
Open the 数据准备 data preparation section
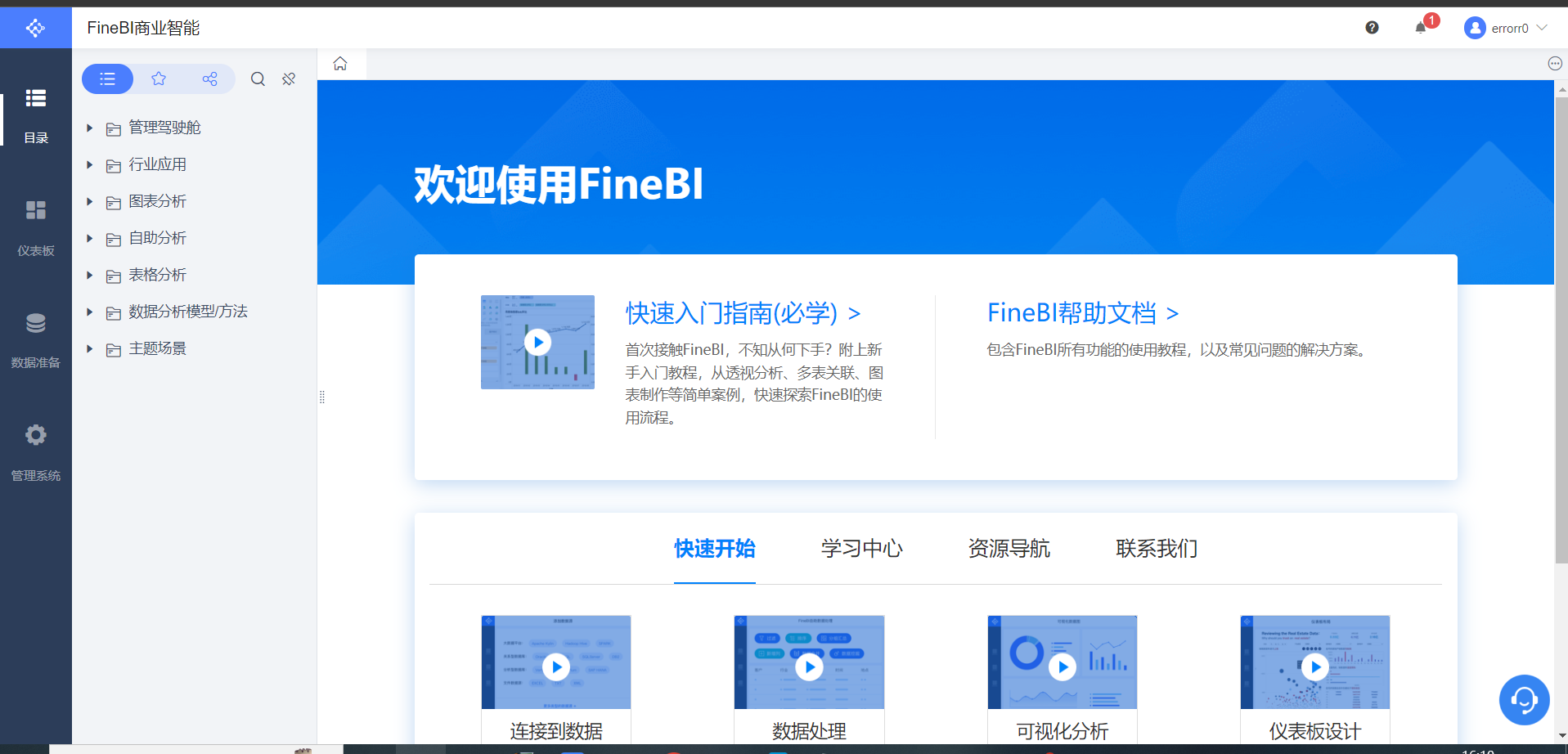tap(36, 340)
